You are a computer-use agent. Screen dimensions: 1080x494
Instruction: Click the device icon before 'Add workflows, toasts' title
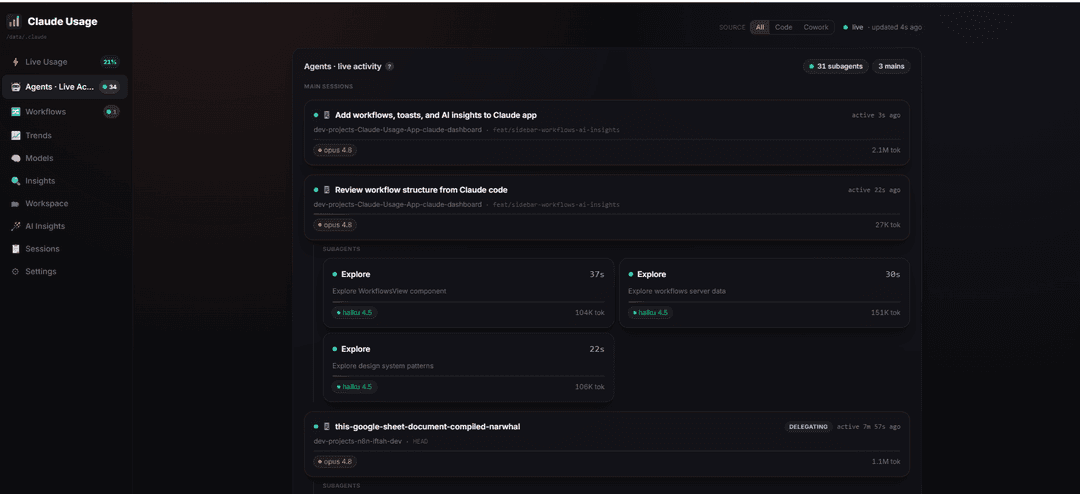(x=327, y=115)
